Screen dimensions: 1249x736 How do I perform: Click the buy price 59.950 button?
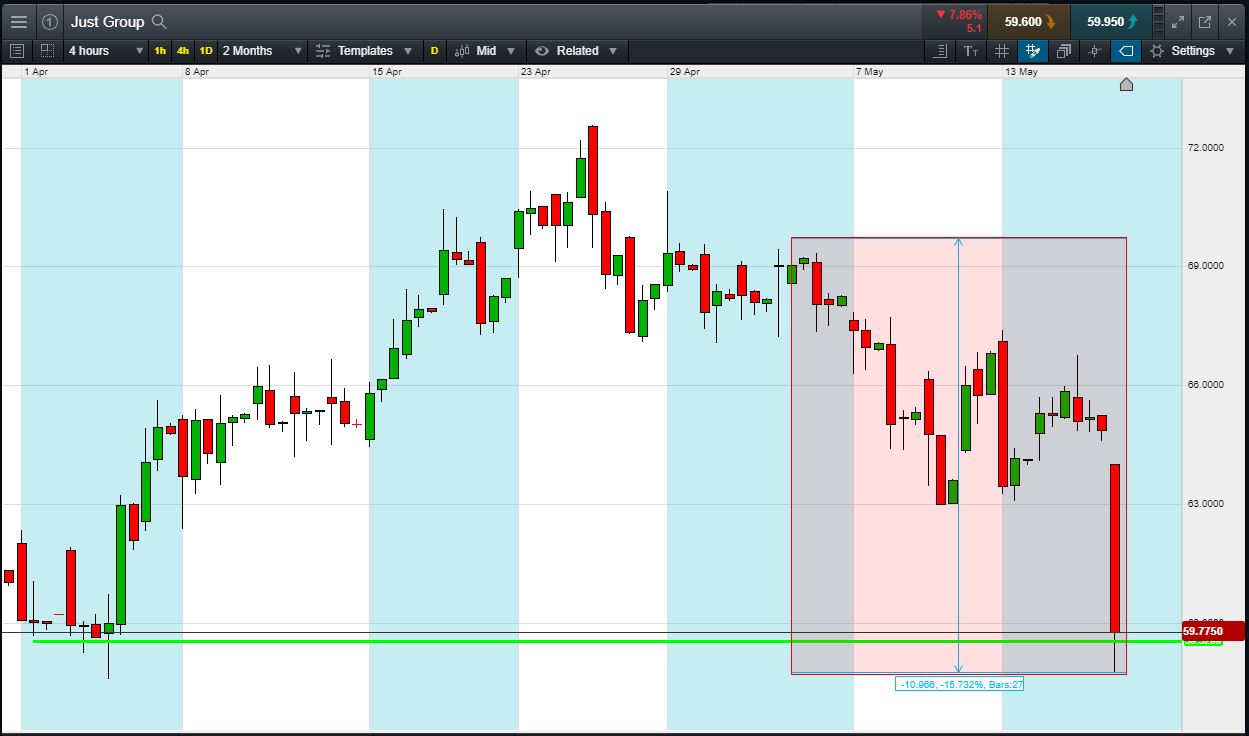[1111, 21]
